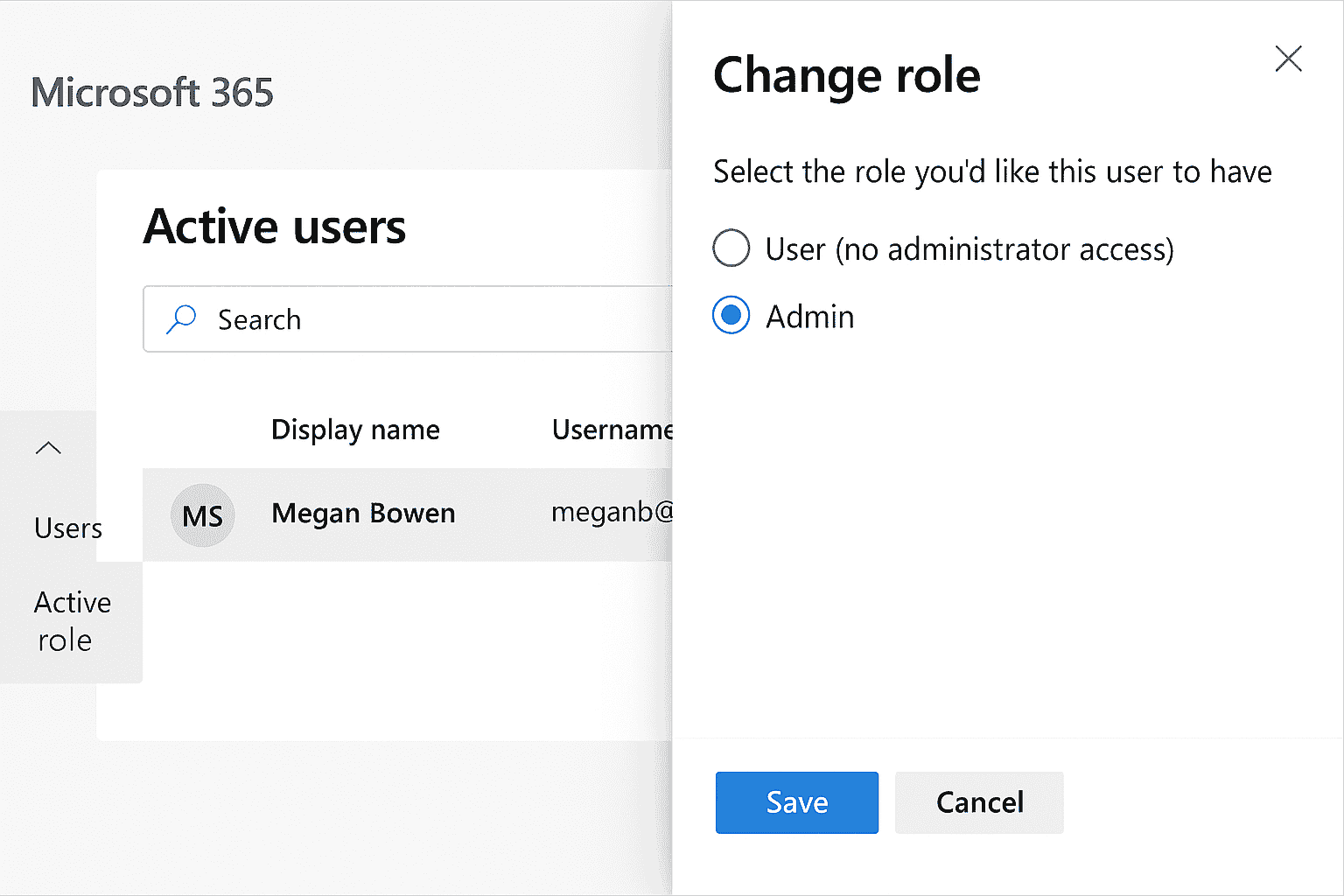
Task: Select the Admin radio button
Action: point(731,316)
